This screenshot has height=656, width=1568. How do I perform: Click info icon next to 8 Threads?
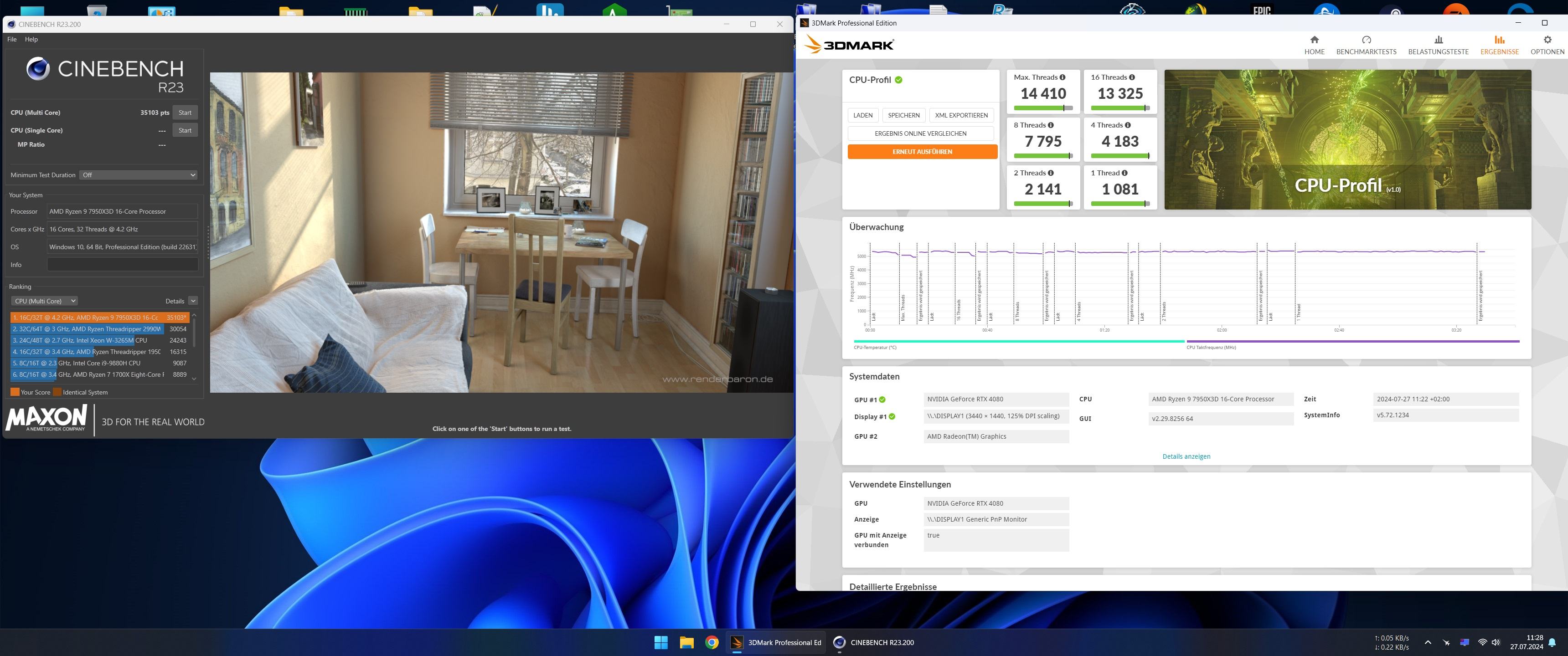[1051, 125]
